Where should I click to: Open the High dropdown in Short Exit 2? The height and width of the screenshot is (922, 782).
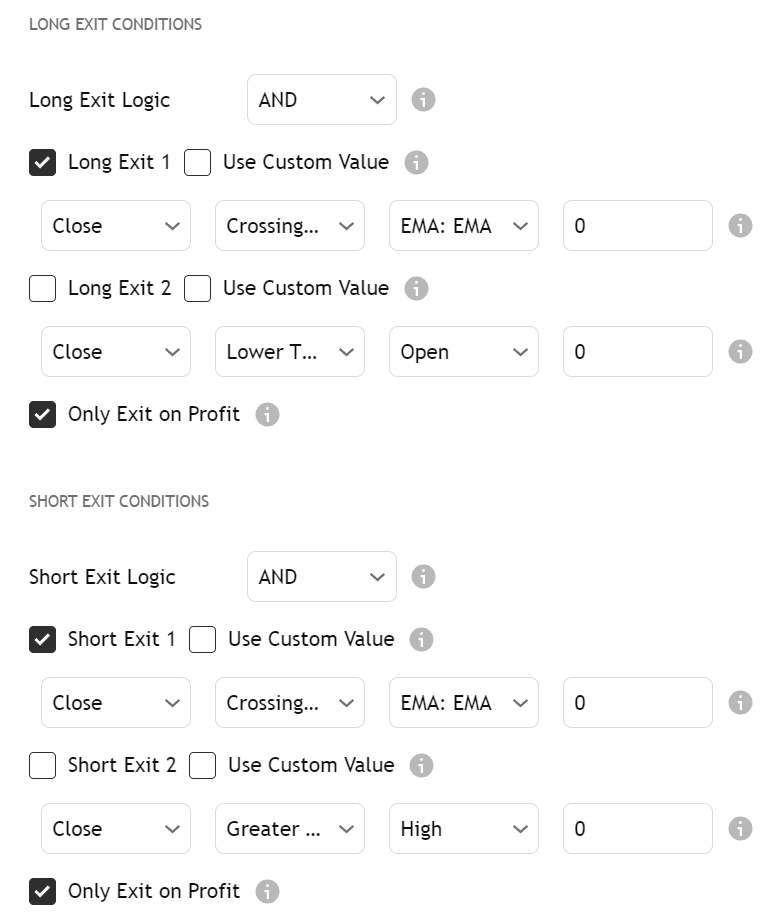[463, 828]
